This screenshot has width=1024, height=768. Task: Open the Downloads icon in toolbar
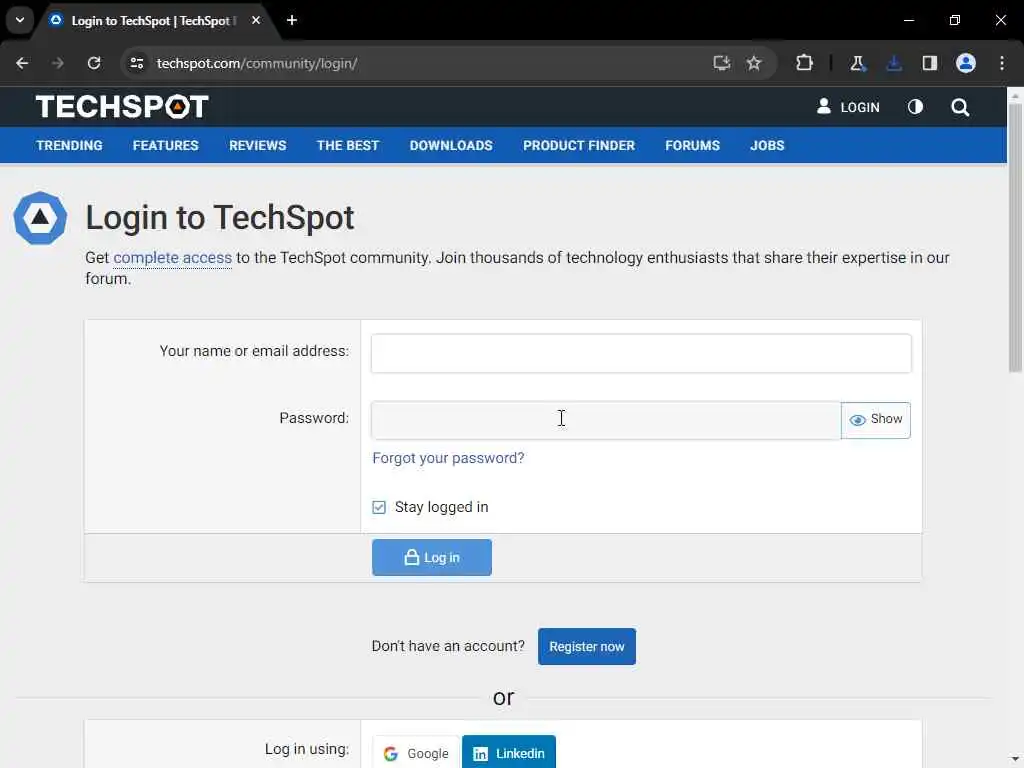click(894, 63)
